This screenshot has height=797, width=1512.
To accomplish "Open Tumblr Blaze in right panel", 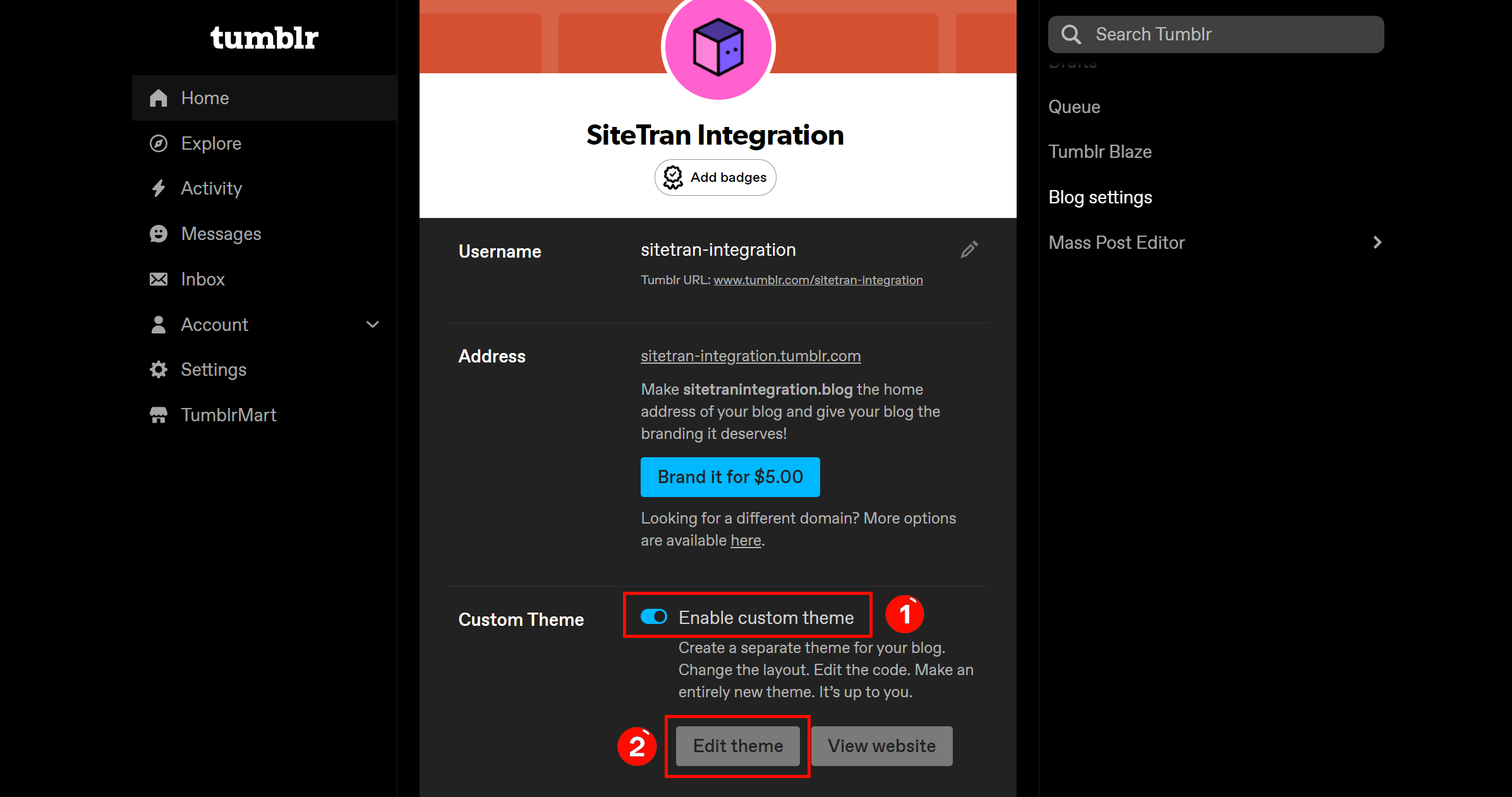I will [1100, 152].
